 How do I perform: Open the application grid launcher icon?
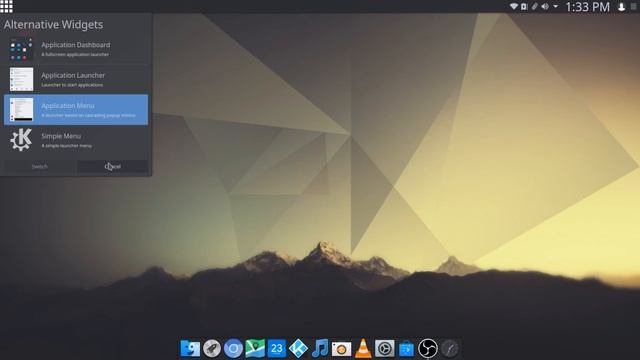click(6, 6)
